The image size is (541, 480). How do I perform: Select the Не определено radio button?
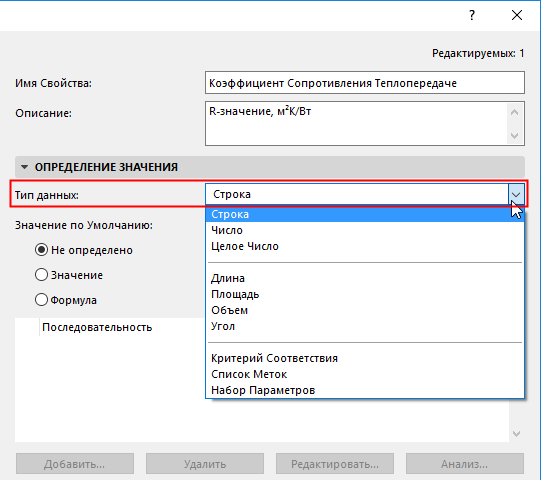41,250
